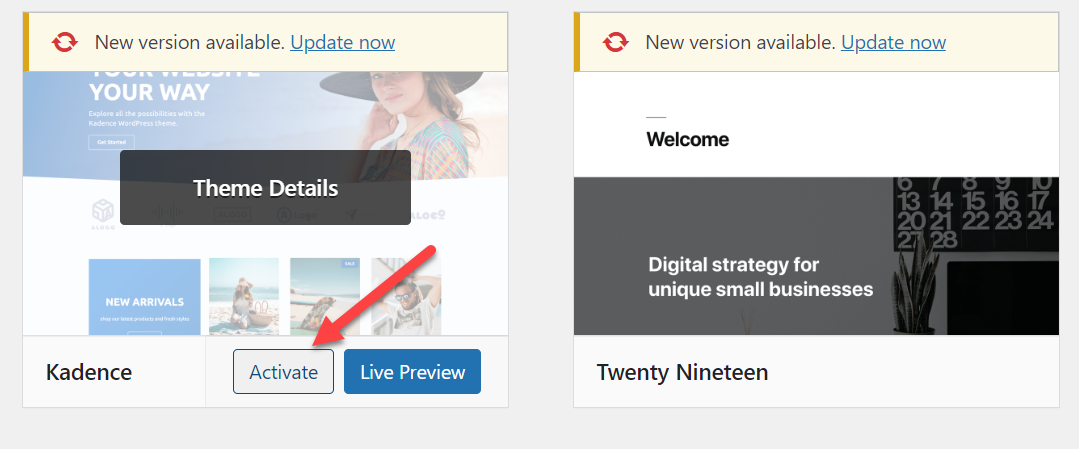The image size is (1079, 449).
Task: Open Live Preview for Kadence
Action: (x=412, y=372)
